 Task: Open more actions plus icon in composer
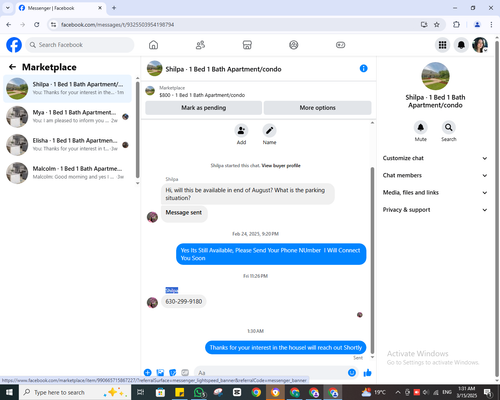click(148, 372)
